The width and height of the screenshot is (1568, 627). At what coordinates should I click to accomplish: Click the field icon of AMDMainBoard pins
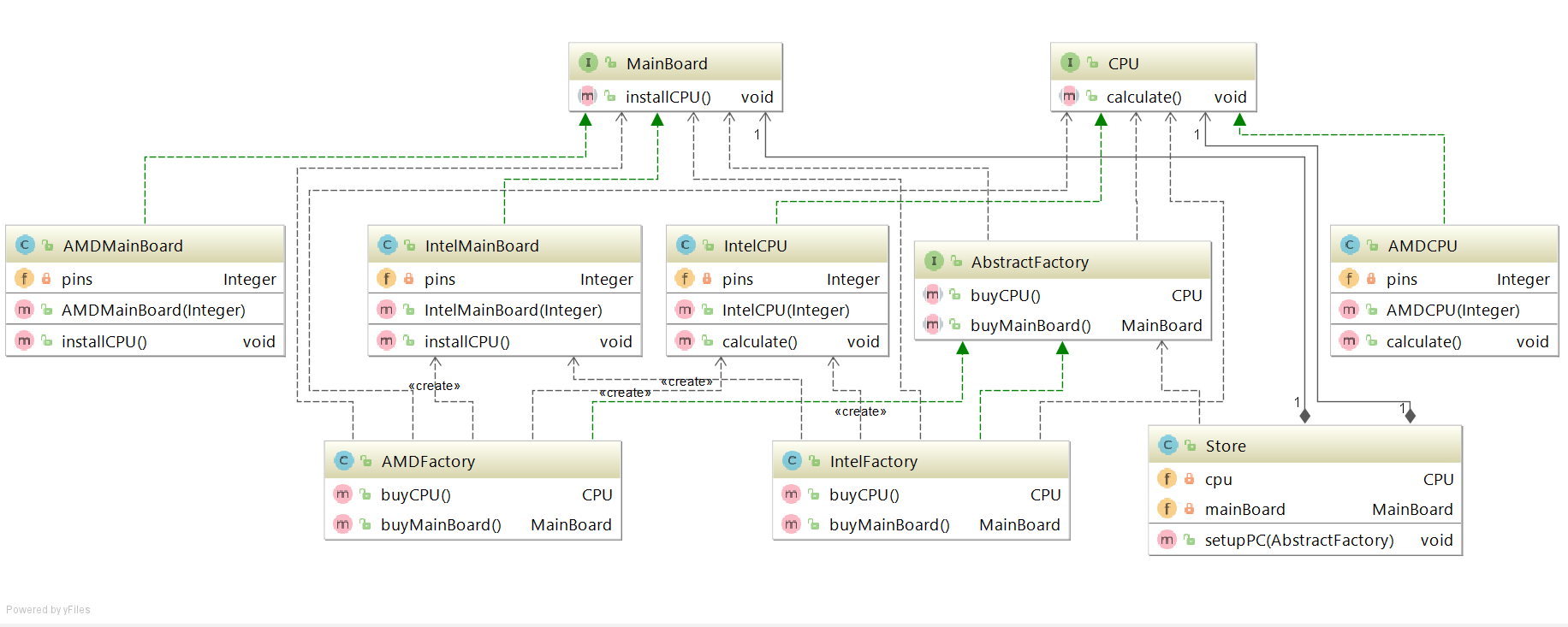tap(24, 279)
